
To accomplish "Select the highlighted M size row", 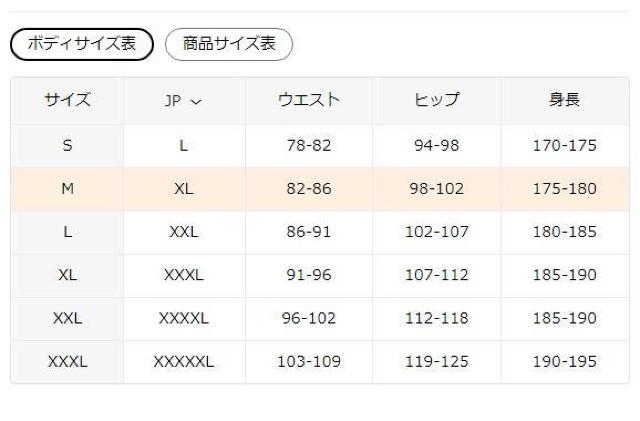I will [67, 188].
